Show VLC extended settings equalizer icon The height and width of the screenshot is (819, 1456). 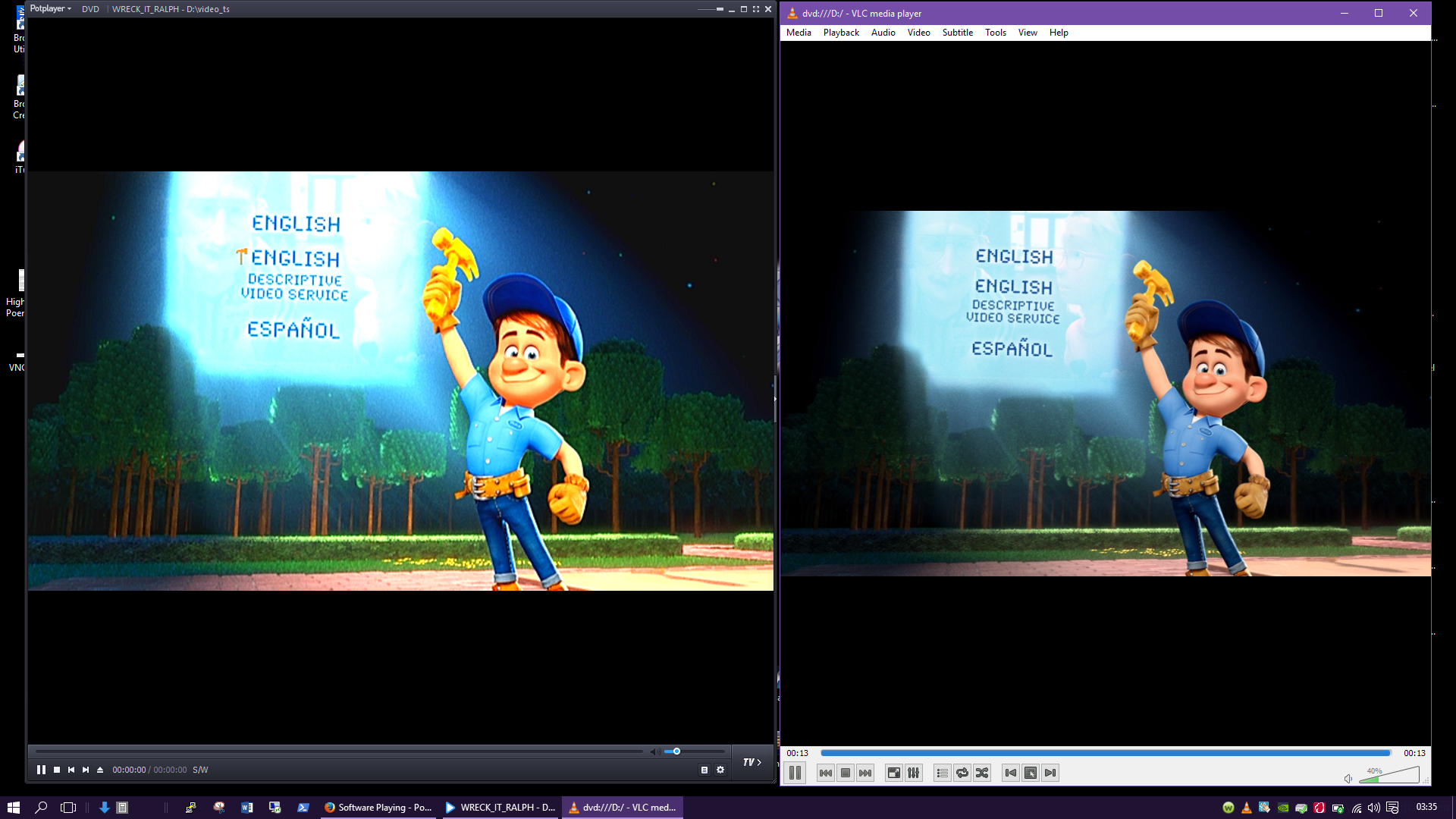click(x=914, y=773)
